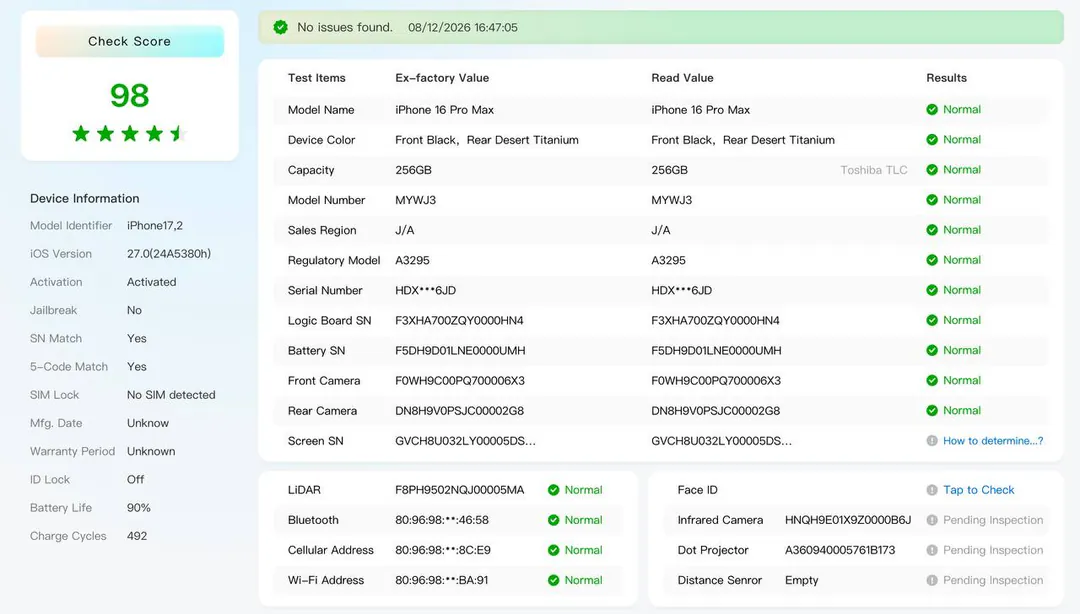Screen dimensions: 1080x614
Task: Click the green check icon for LiDAR
Action: click(553, 490)
